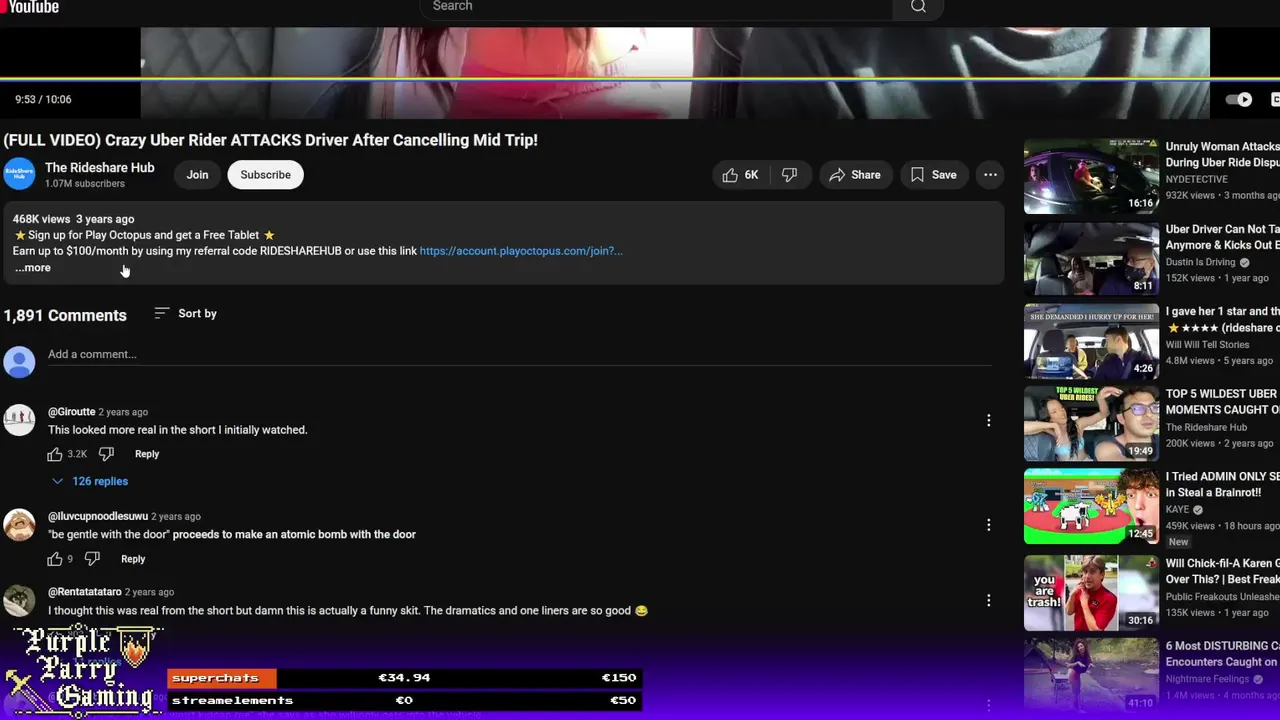Click the YouTube logo
Screen dimensions: 1280x720
30,7
